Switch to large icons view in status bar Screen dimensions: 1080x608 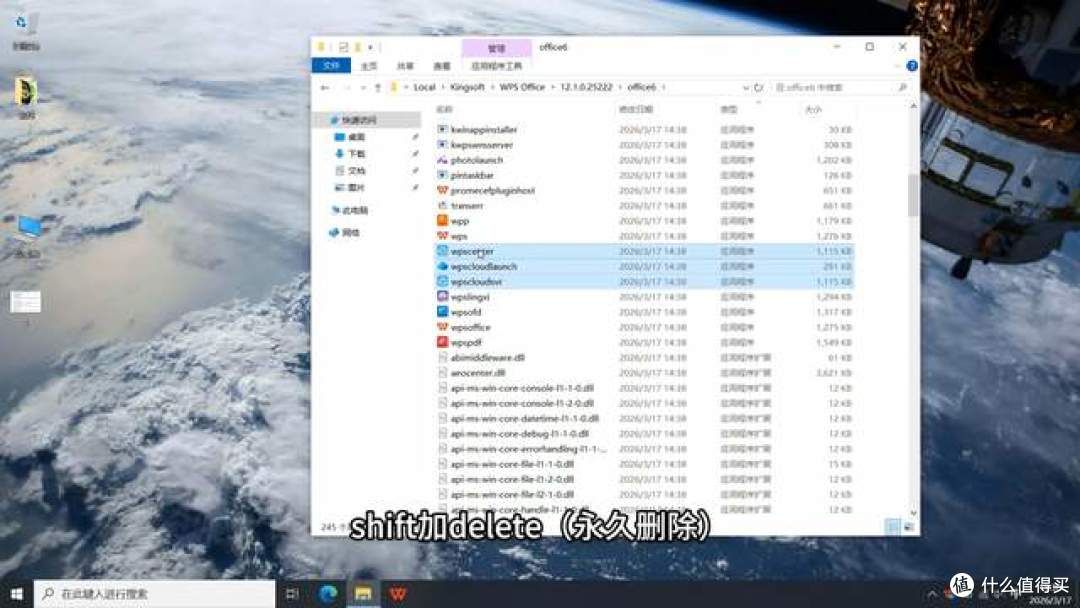tap(908, 527)
